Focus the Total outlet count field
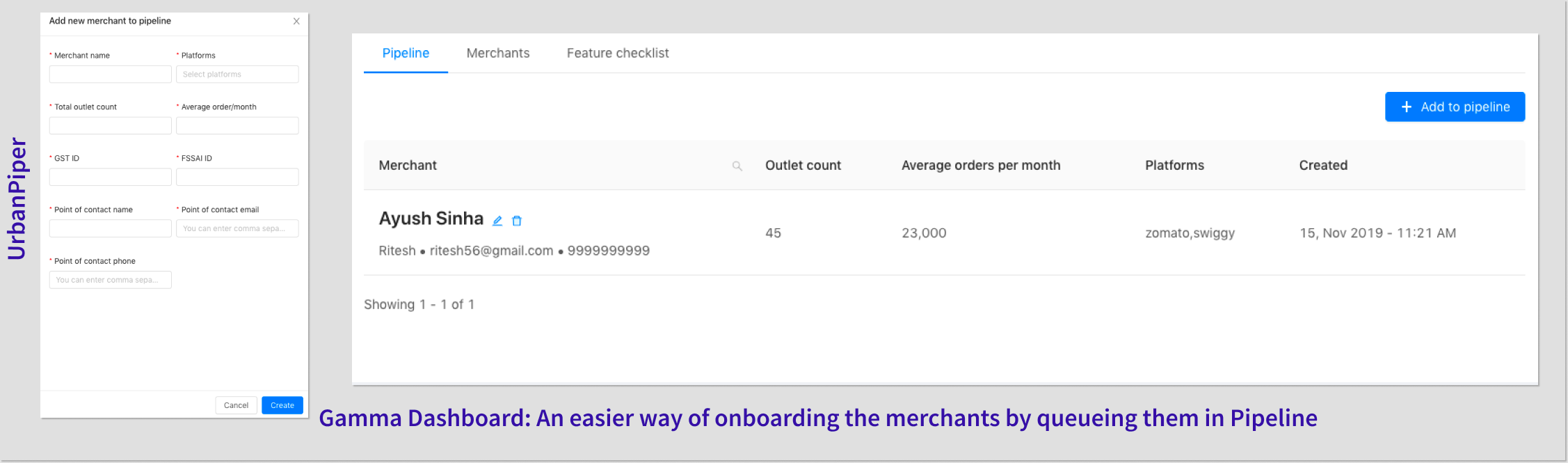Image resolution: width=1568 pixels, height=463 pixels. tap(110, 126)
